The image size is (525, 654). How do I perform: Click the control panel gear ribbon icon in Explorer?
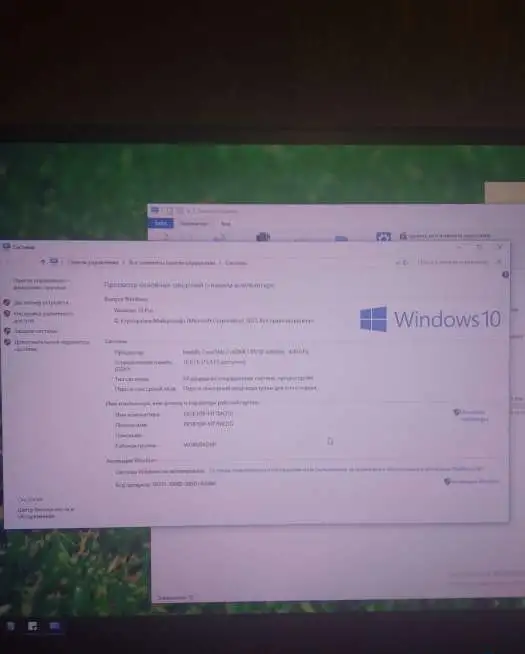coord(384,236)
